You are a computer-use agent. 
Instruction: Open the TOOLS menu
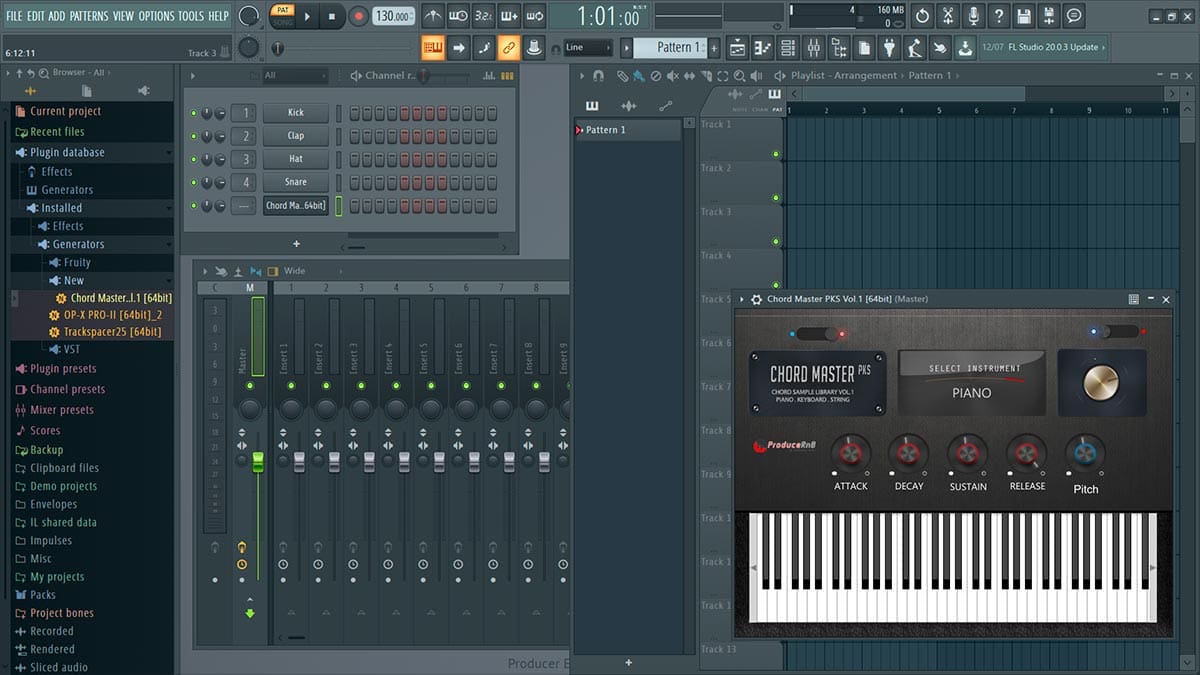(190, 16)
